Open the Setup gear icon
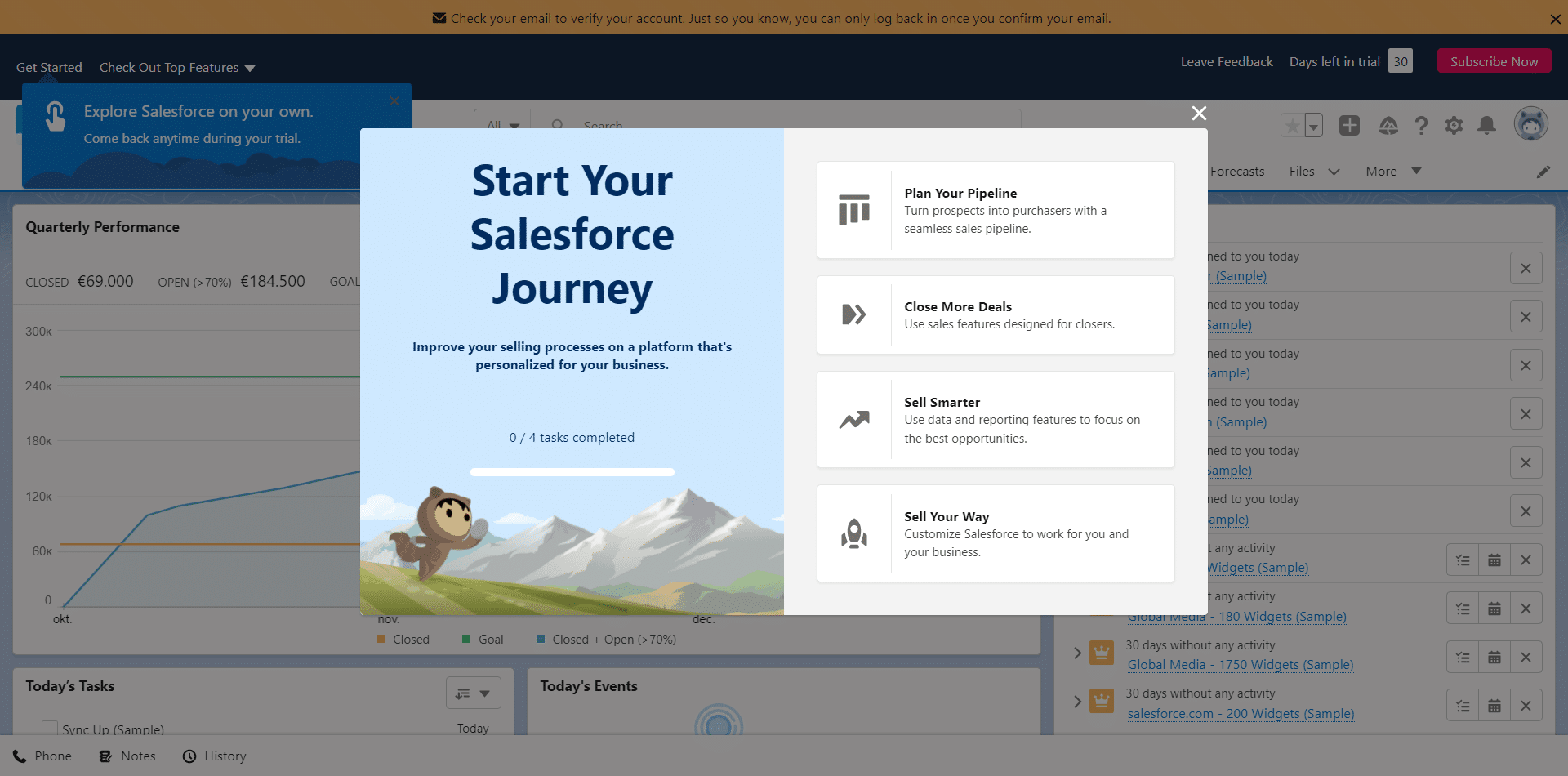Screen dimensions: 1568x776 click(1454, 125)
